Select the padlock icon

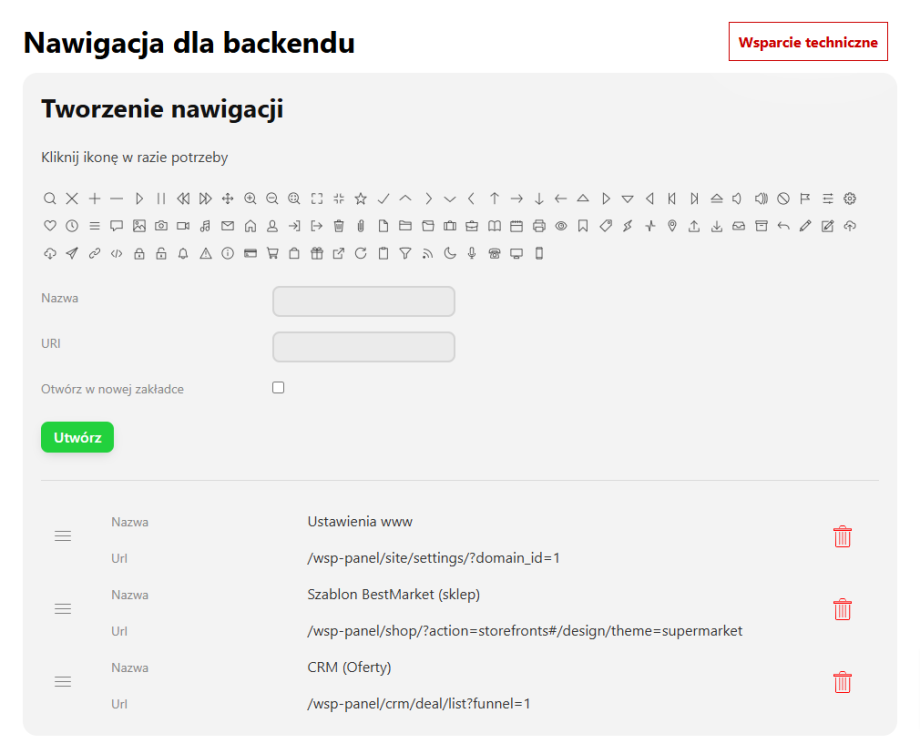(x=139, y=252)
